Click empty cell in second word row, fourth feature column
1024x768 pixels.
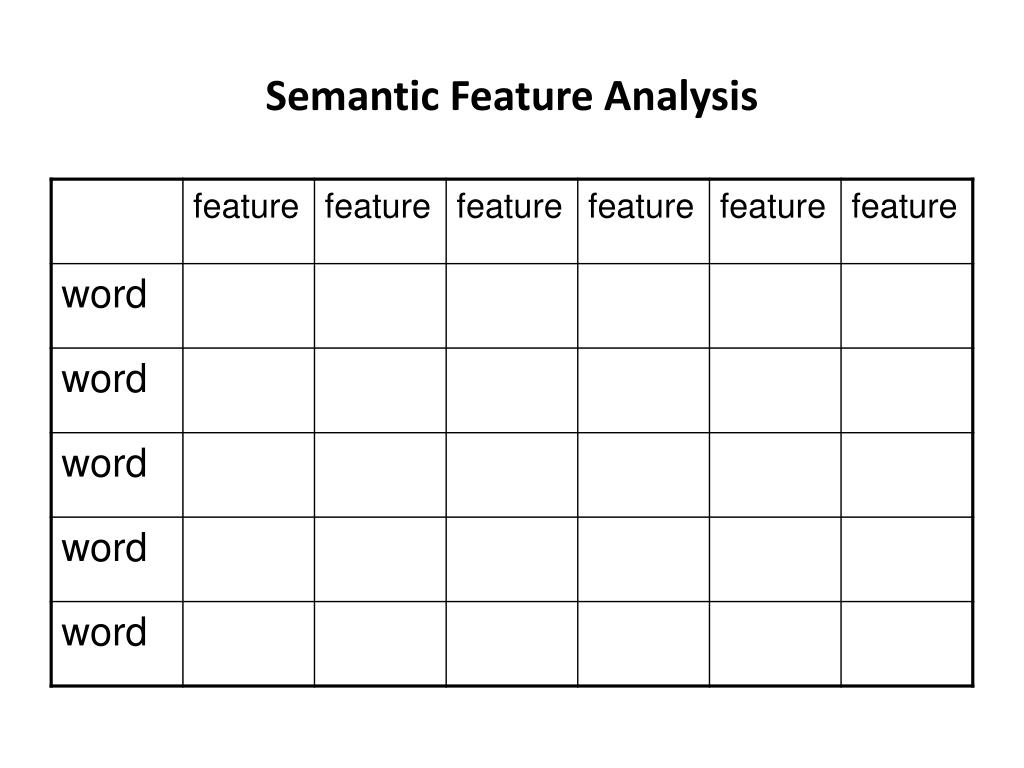click(x=643, y=390)
